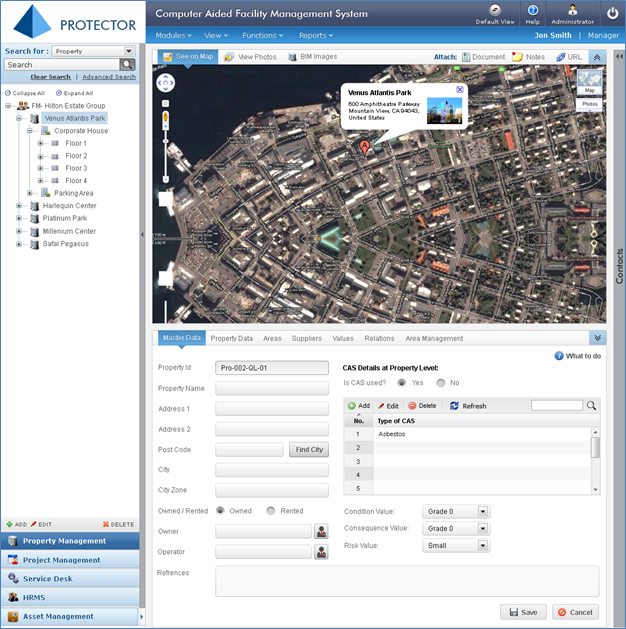Select No for Is CAS used
This screenshot has height=629, width=626.
(441, 383)
